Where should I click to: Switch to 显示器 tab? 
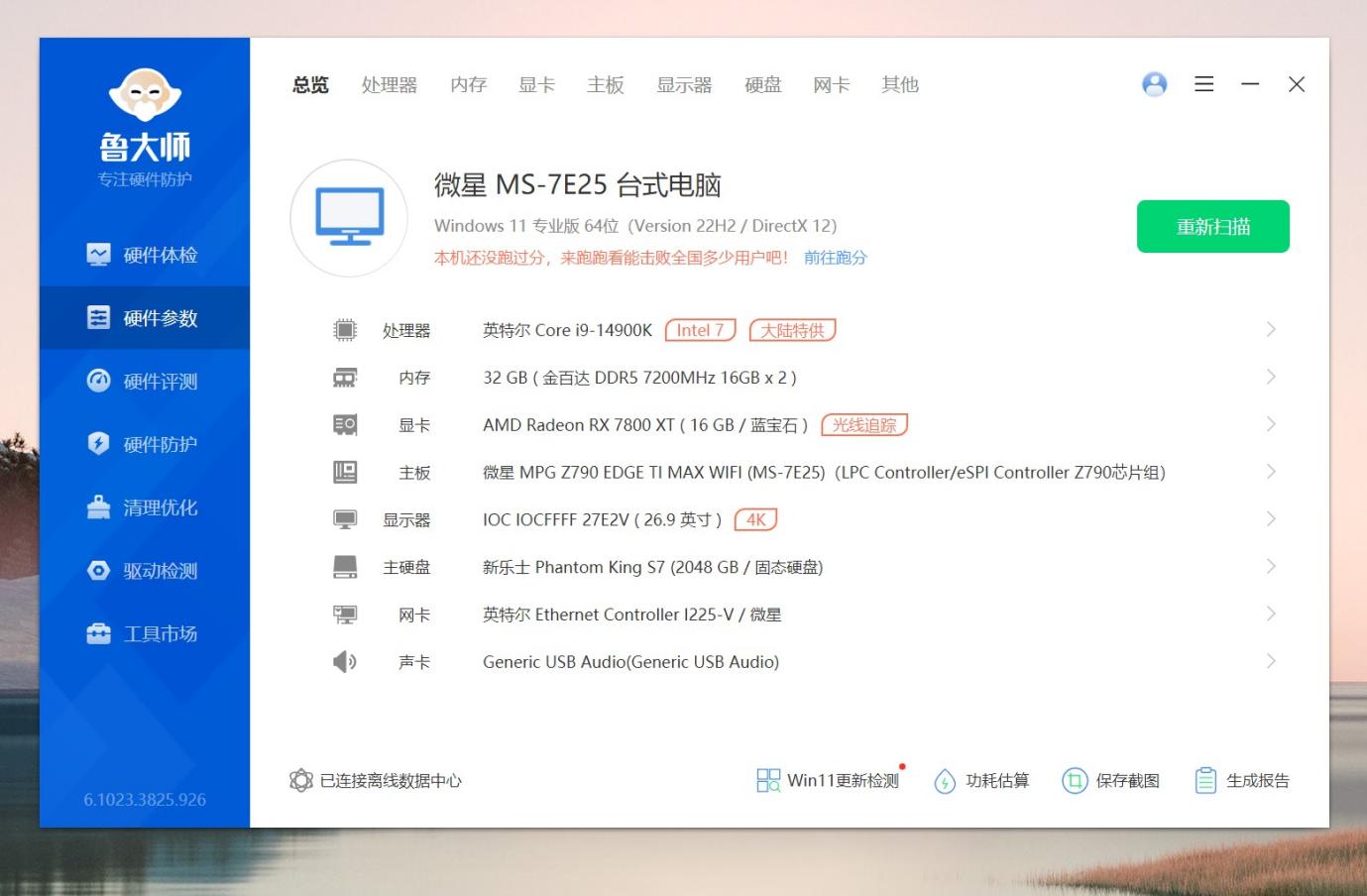[x=685, y=85]
